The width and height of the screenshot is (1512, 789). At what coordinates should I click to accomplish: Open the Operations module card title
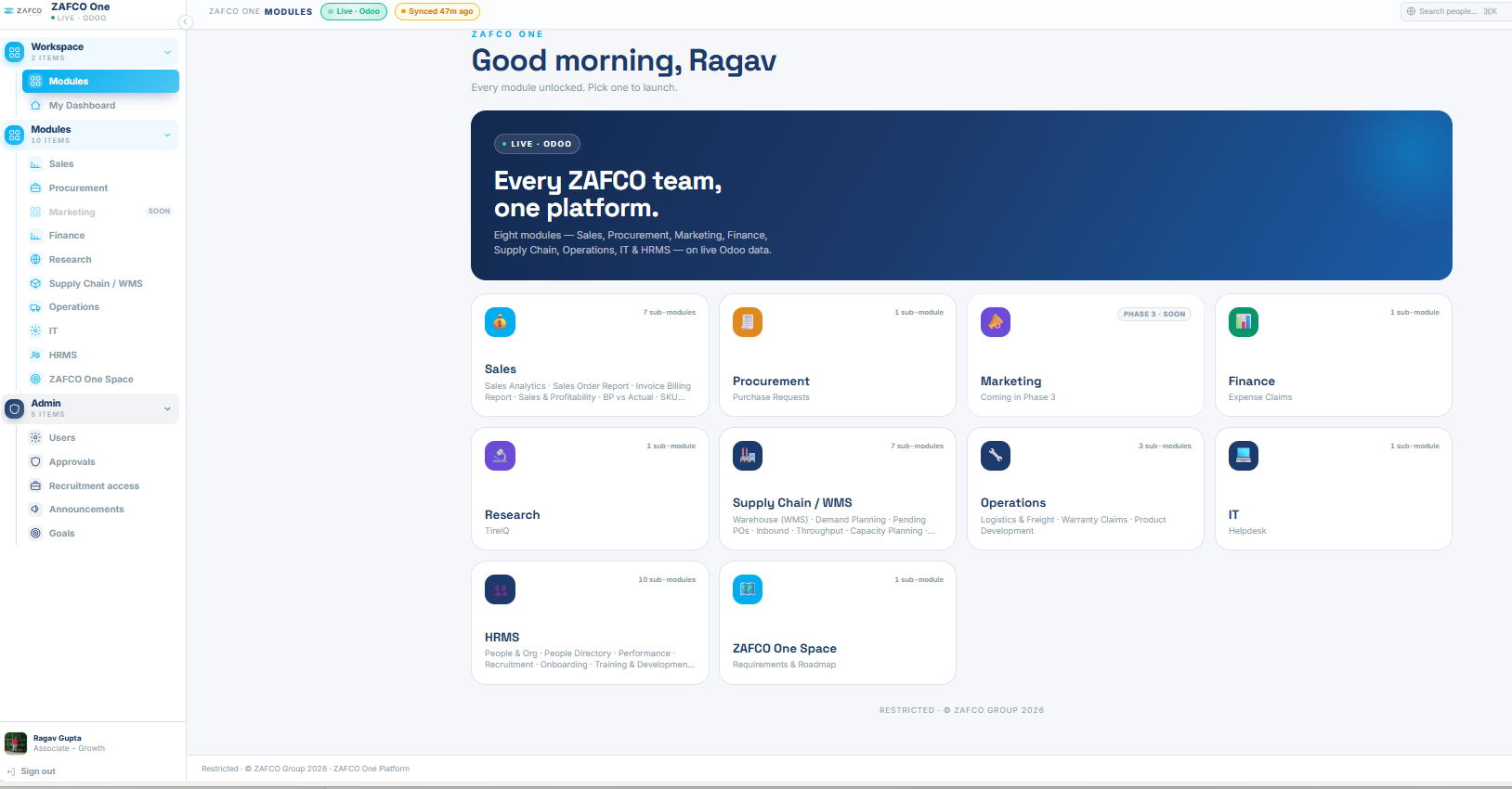point(1013,503)
